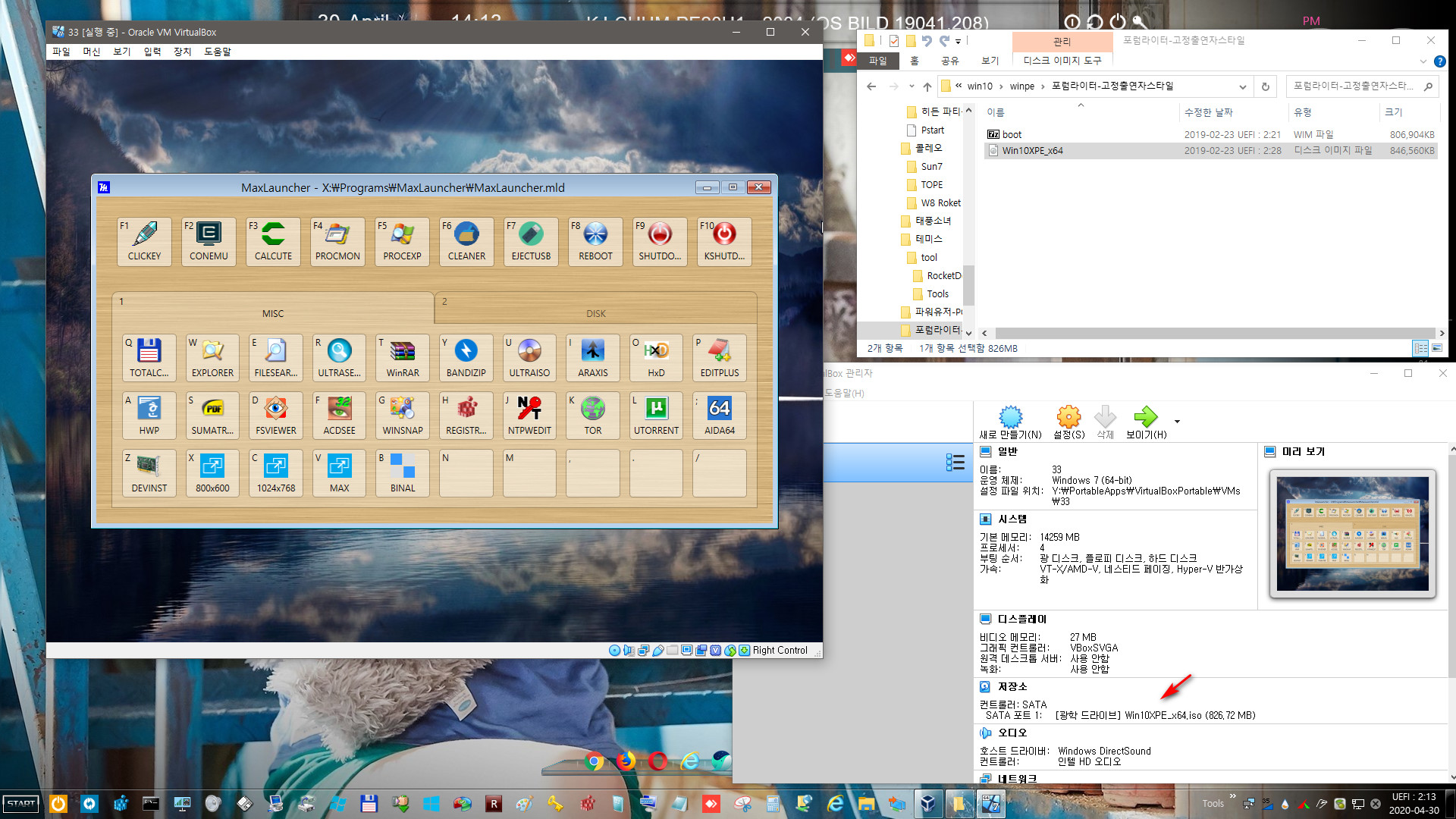
Task: Switch to the DISK tab in MaxLauncher
Action: pyautogui.click(x=595, y=308)
